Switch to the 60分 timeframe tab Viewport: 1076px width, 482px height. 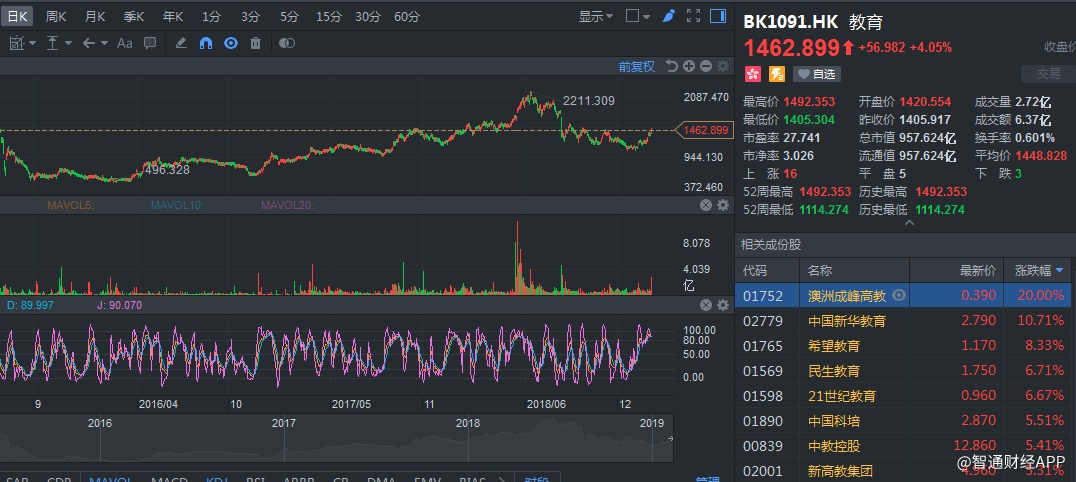407,16
